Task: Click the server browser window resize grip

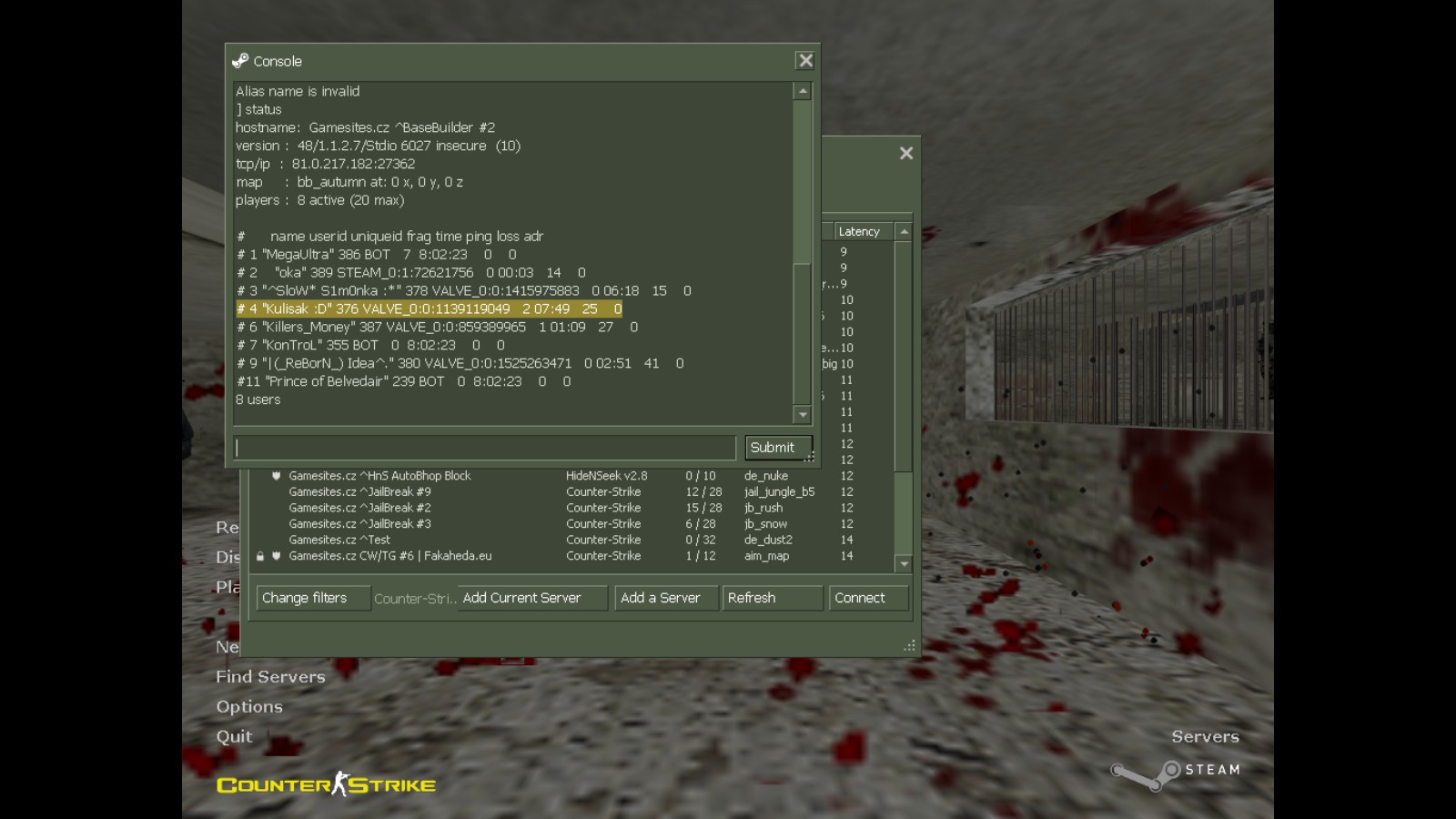Action: [909, 645]
